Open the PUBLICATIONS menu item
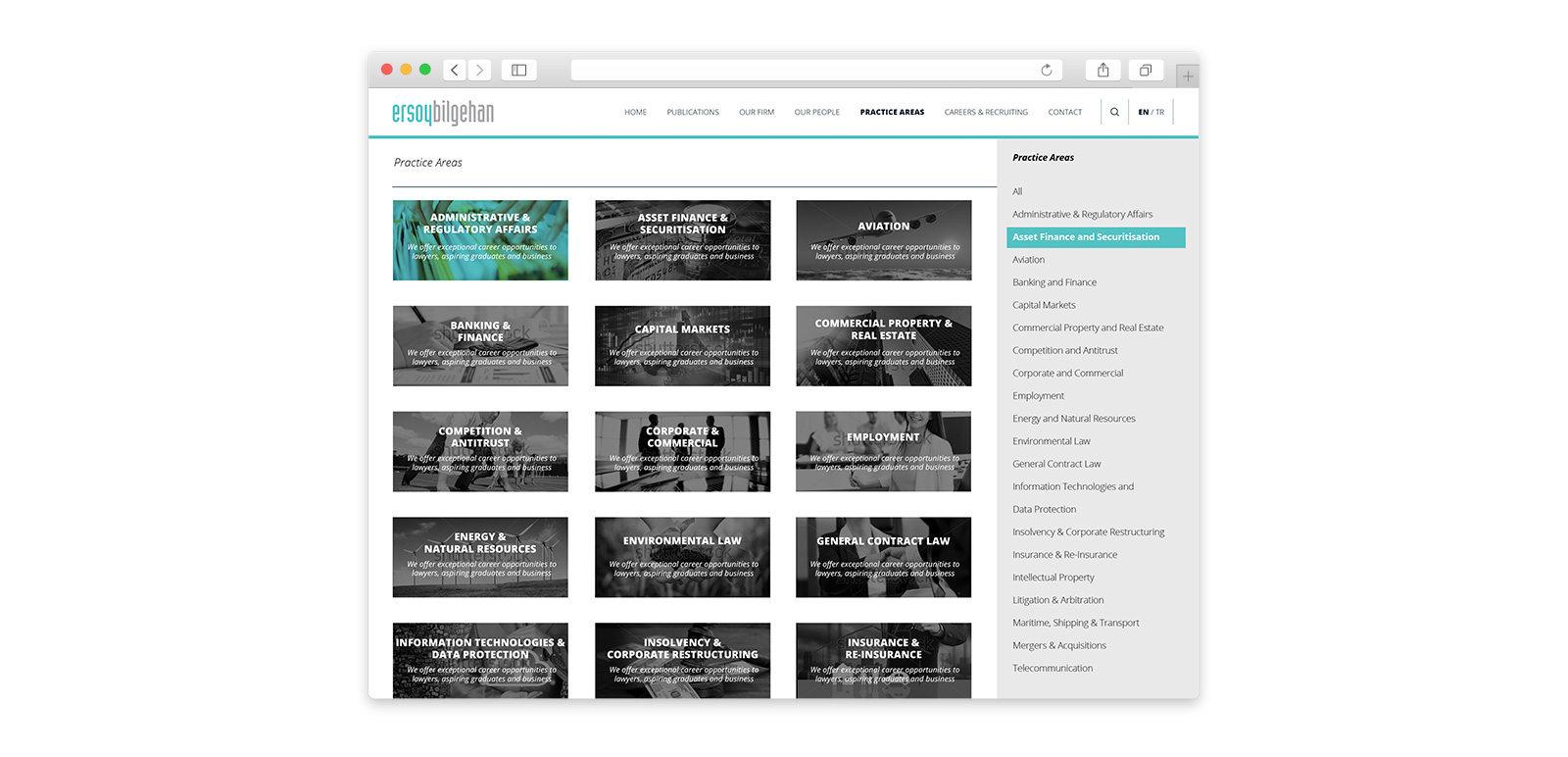1568x757 pixels. pos(693,112)
